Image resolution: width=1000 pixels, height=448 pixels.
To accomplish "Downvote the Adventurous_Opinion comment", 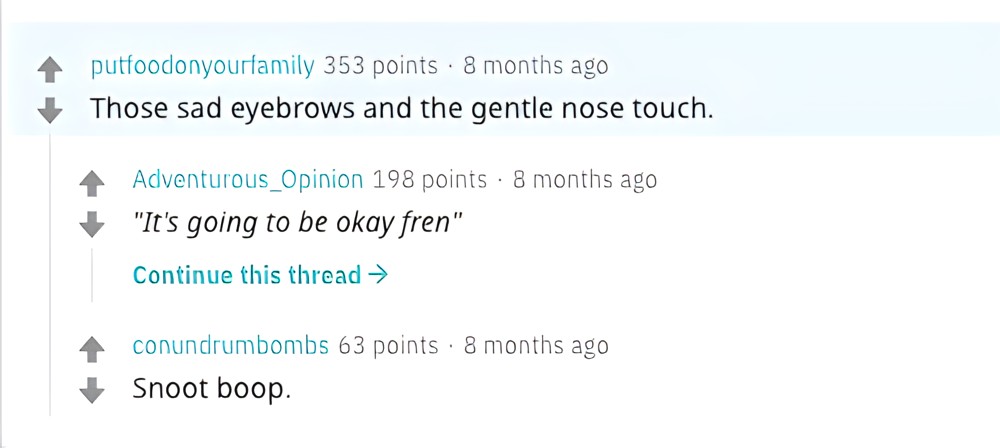I will pos(92,225).
